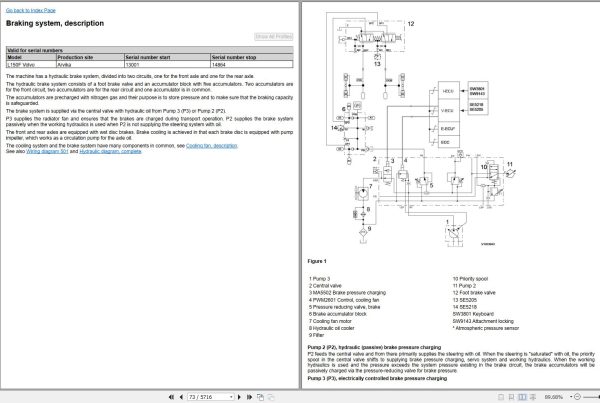
Task: Click legend entry 6 Brake accumulator block
Action: (x=338, y=314)
